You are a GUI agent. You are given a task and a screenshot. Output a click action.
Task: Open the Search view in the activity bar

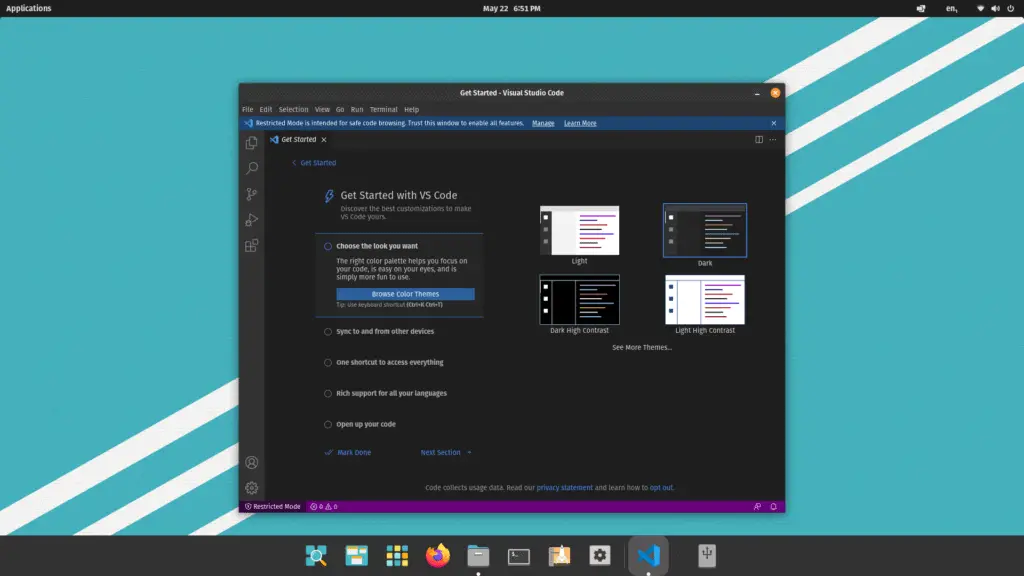click(x=251, y=168)
